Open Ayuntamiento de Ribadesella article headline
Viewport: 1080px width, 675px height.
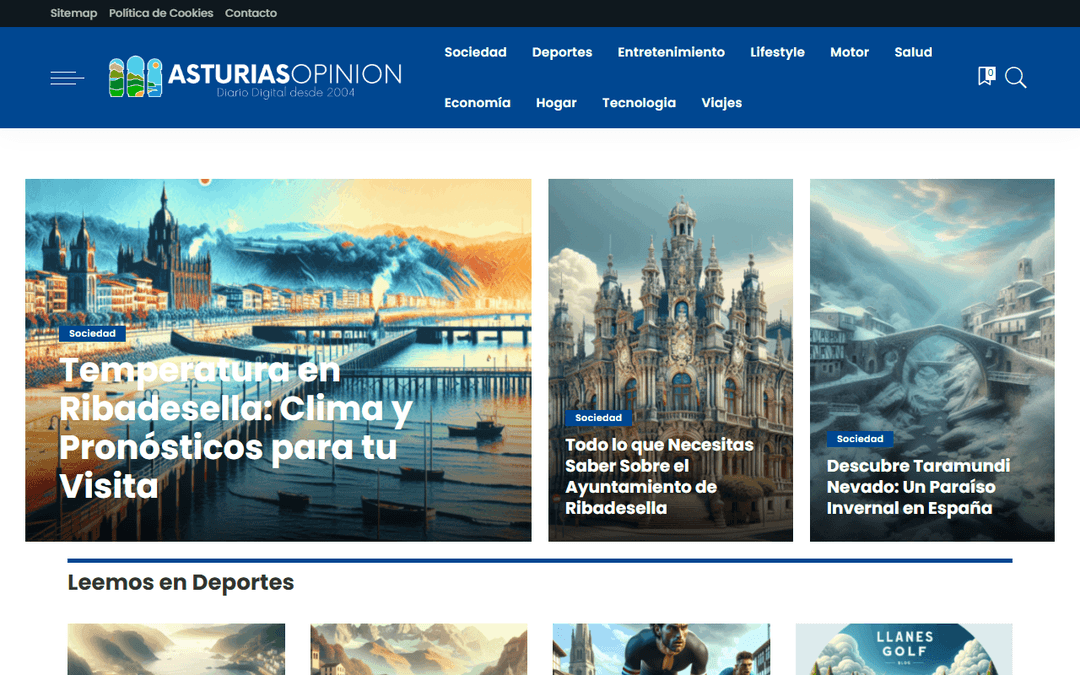point(659,476)
